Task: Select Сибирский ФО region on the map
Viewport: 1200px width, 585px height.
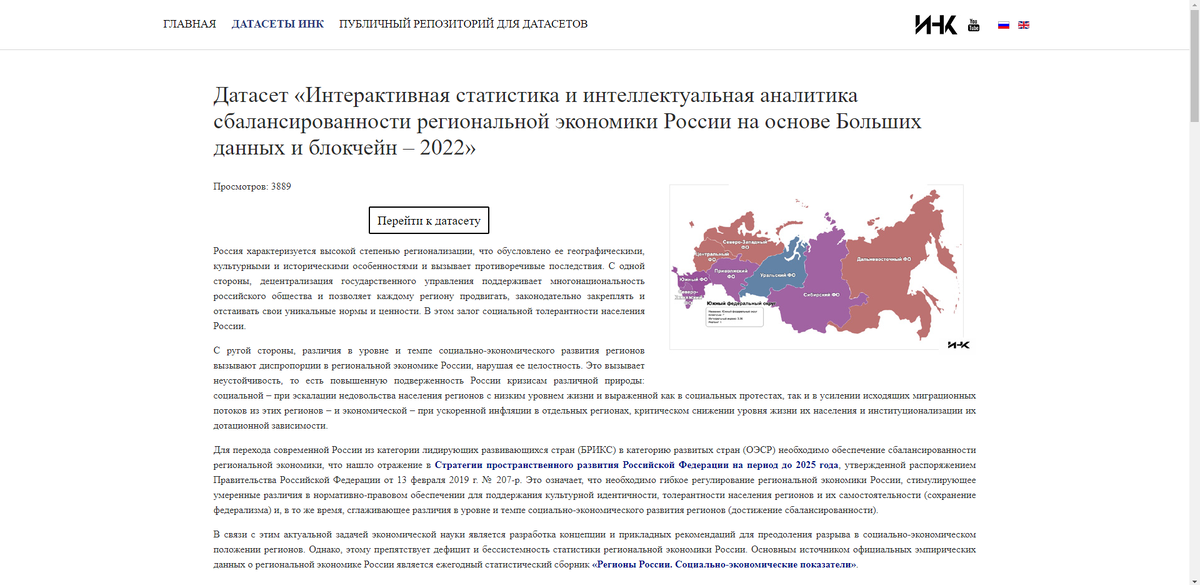Action: click(822, 295)
